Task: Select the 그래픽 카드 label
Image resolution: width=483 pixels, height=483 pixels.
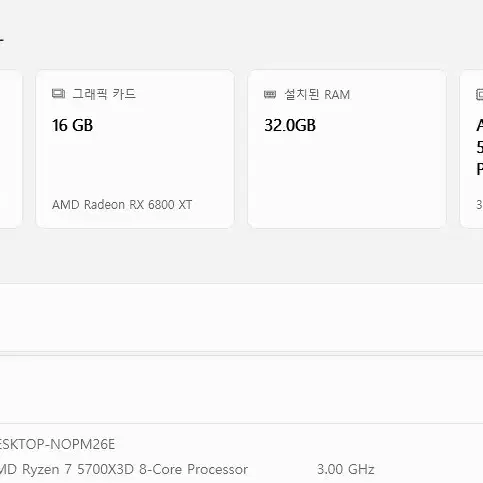Action: 104,94
